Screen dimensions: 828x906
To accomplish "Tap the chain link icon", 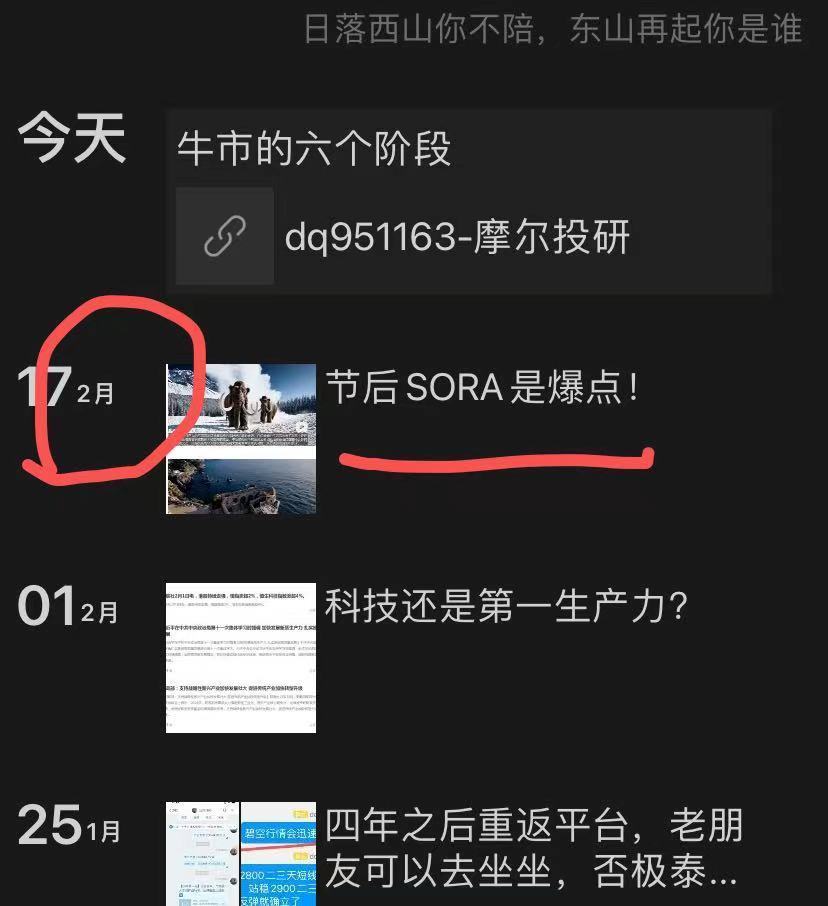I will click(225, 236).
